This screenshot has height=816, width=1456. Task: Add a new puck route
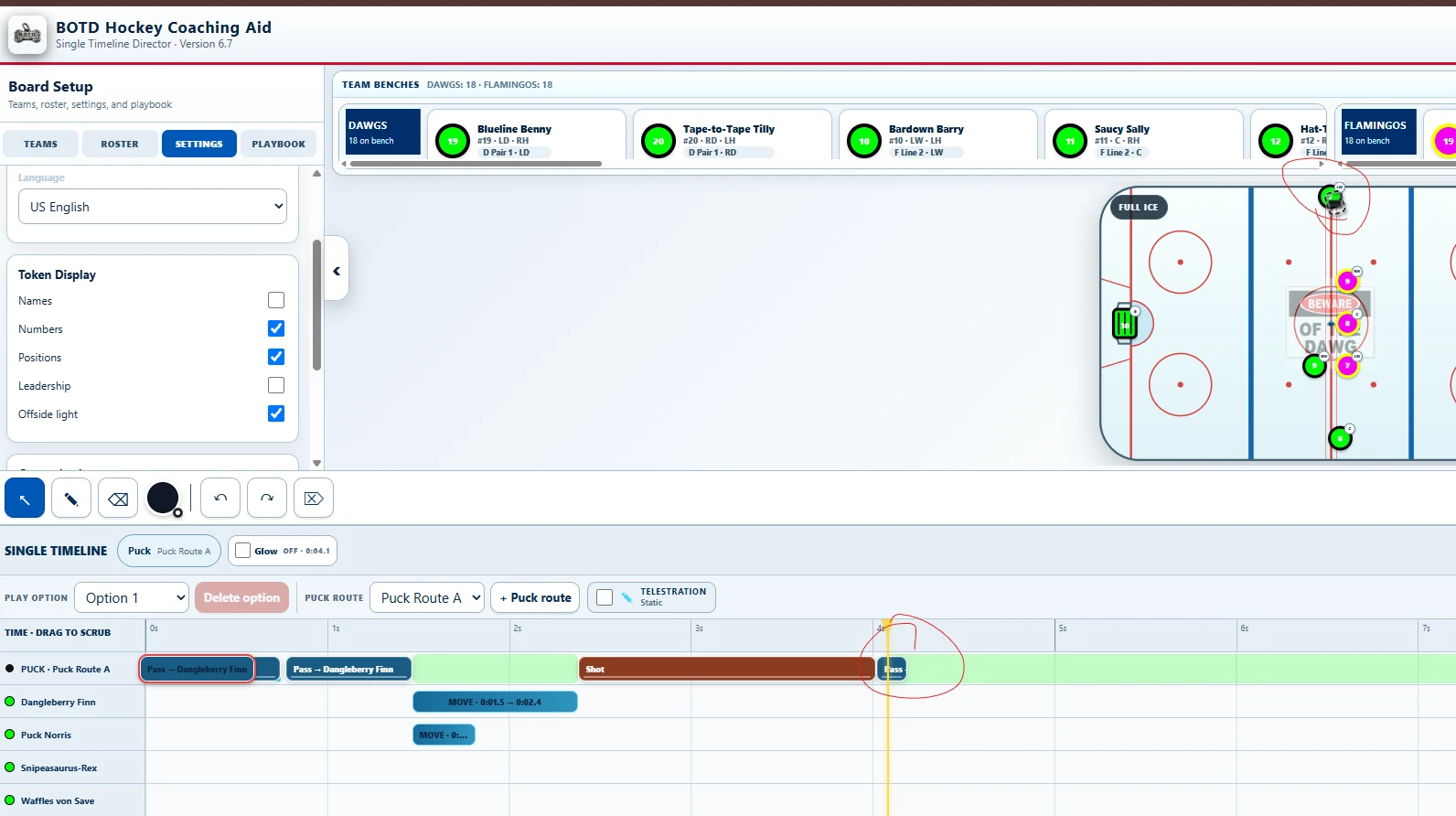tap(535, 597)
